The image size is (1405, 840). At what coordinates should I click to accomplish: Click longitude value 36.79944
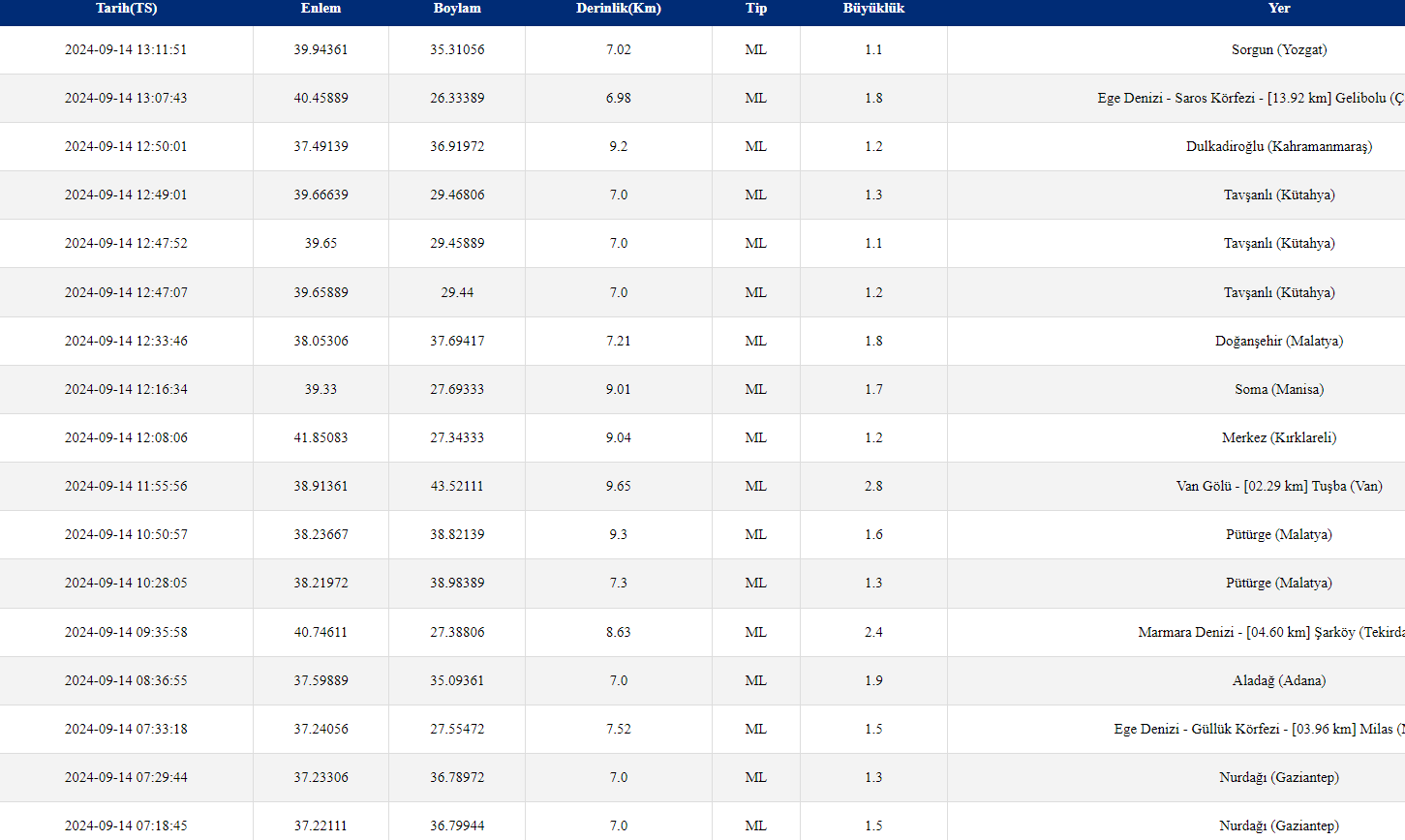pos(457,825)
